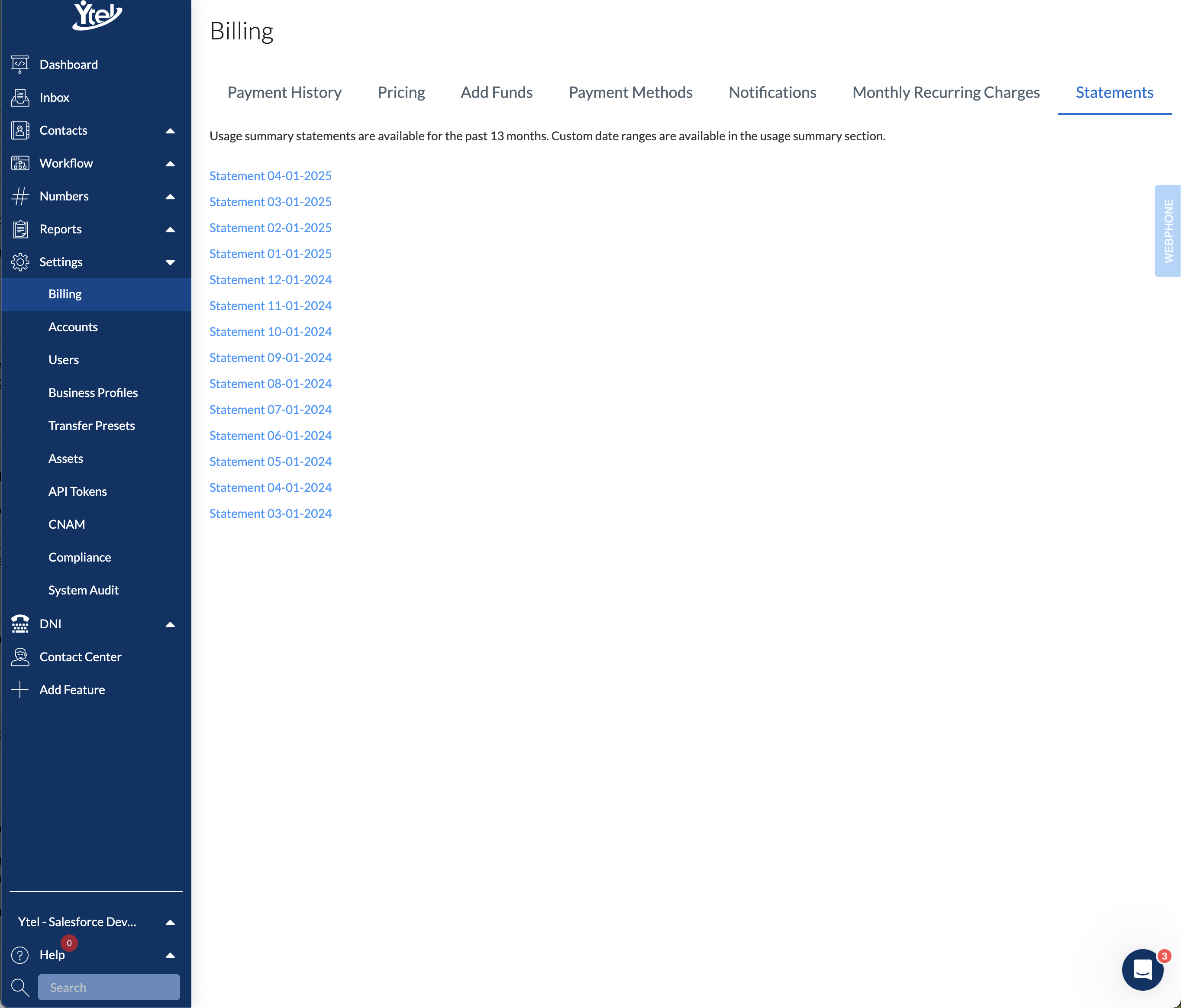Click the Settings gear icon
Screen dimensions: 1181x1008
20,262
